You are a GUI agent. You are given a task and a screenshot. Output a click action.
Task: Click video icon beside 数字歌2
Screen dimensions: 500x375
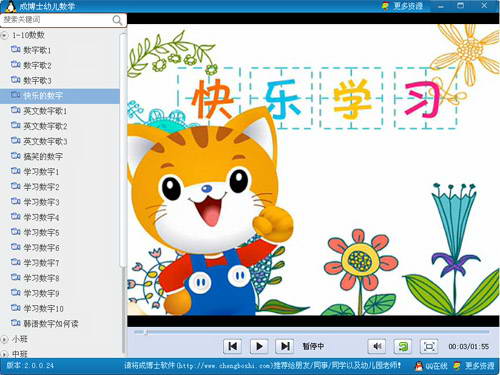16,64
